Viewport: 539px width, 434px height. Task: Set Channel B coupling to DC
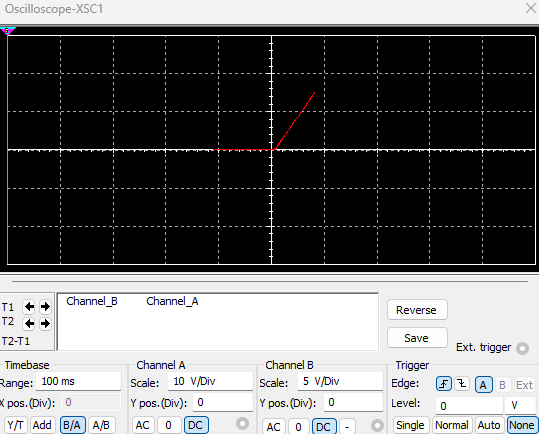tap(323, 426)
